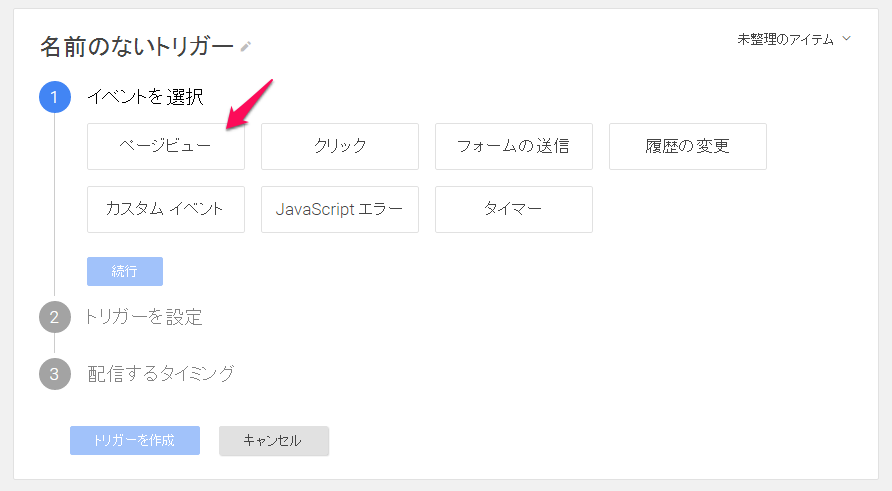Expand the 配信するタイミング step heading

(x=161, y=373)
